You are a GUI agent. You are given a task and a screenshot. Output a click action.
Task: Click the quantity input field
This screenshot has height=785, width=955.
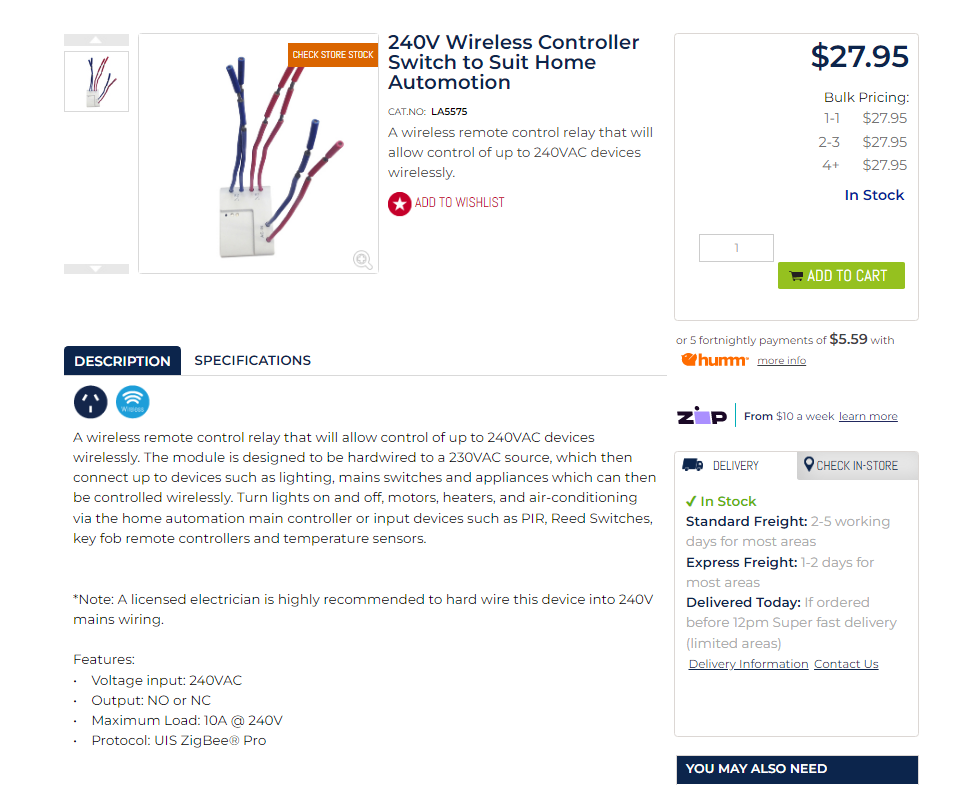pyautogui.click(x=736, y=248)
